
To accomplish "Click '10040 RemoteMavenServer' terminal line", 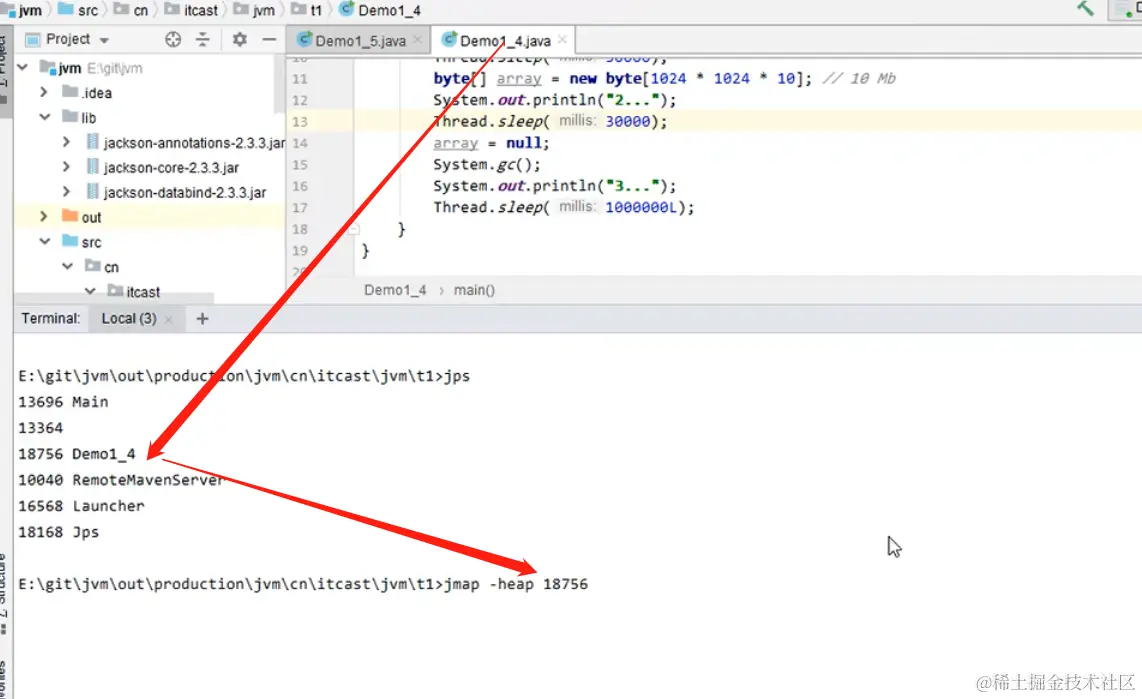I will pyautogui.click(x=121, y=480).
